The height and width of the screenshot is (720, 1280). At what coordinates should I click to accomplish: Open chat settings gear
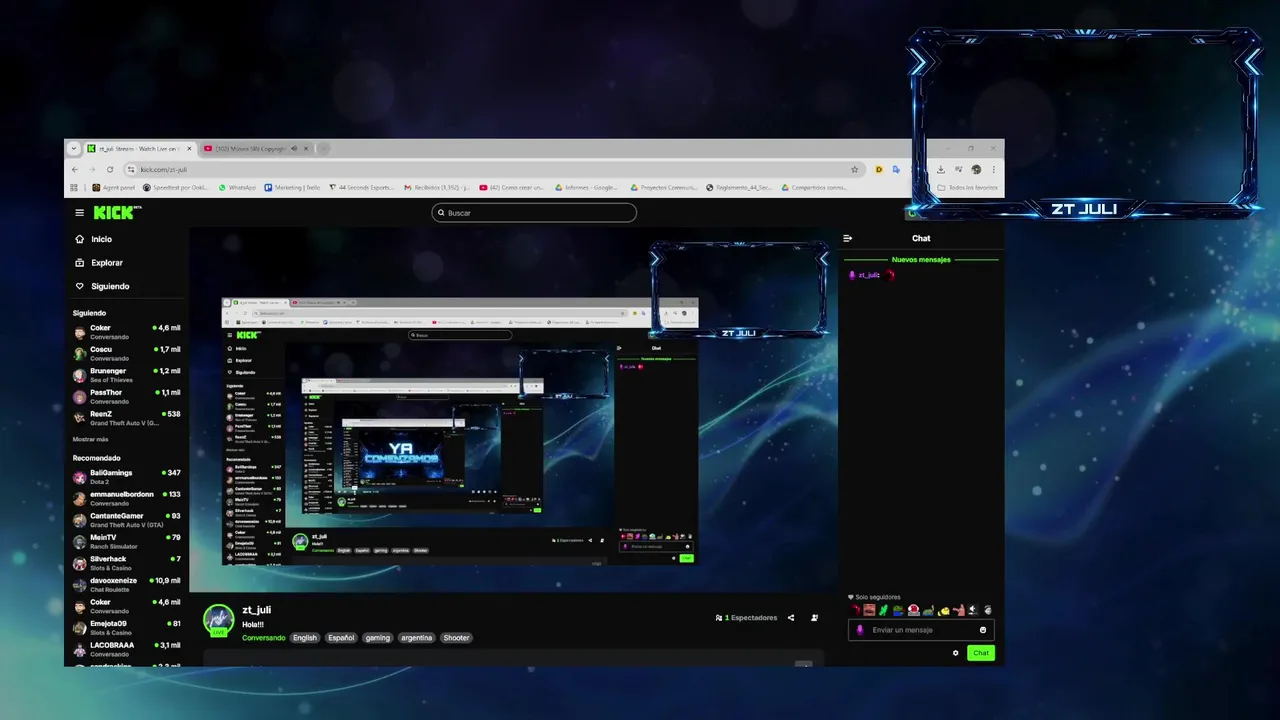coord(956,653)
